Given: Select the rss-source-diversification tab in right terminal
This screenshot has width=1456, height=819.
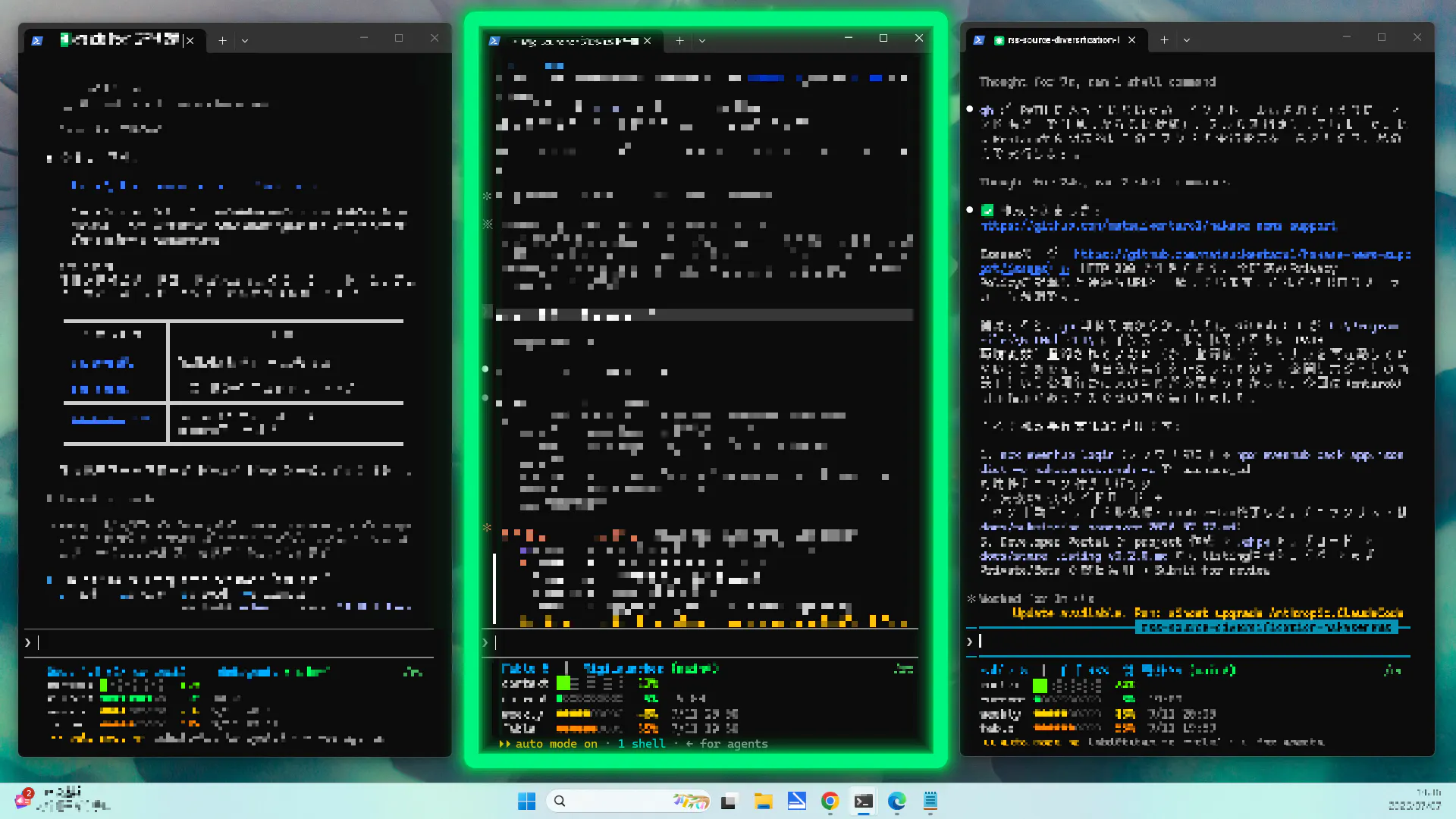Looking at the screenshot, I should click(x=1056, y=40).
